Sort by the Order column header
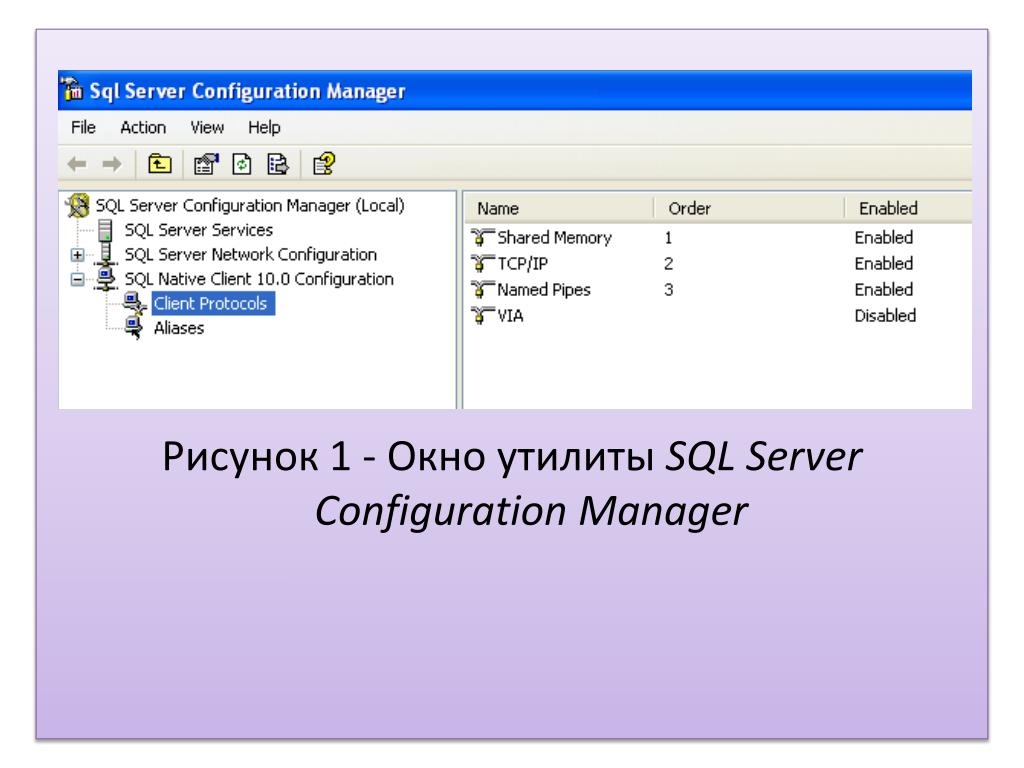Viewport: 1024px width, 768px height. pos(749,208)
